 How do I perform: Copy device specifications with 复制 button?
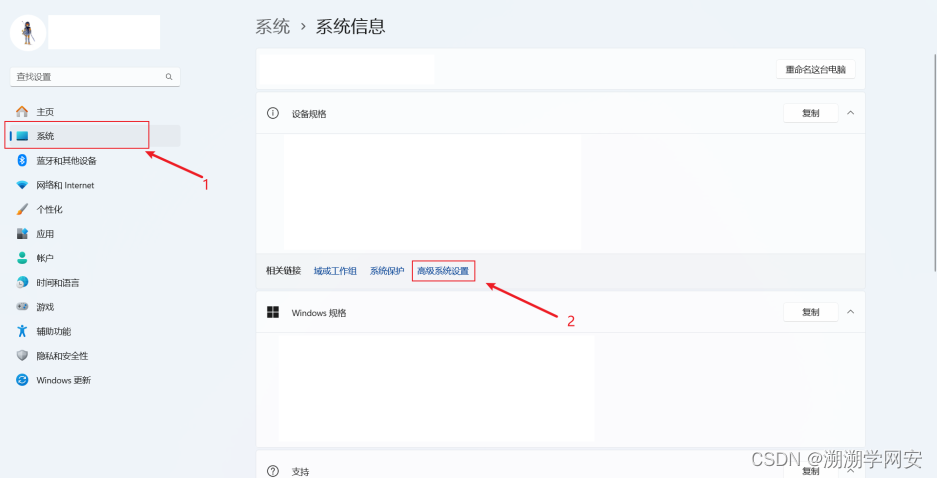810,113
